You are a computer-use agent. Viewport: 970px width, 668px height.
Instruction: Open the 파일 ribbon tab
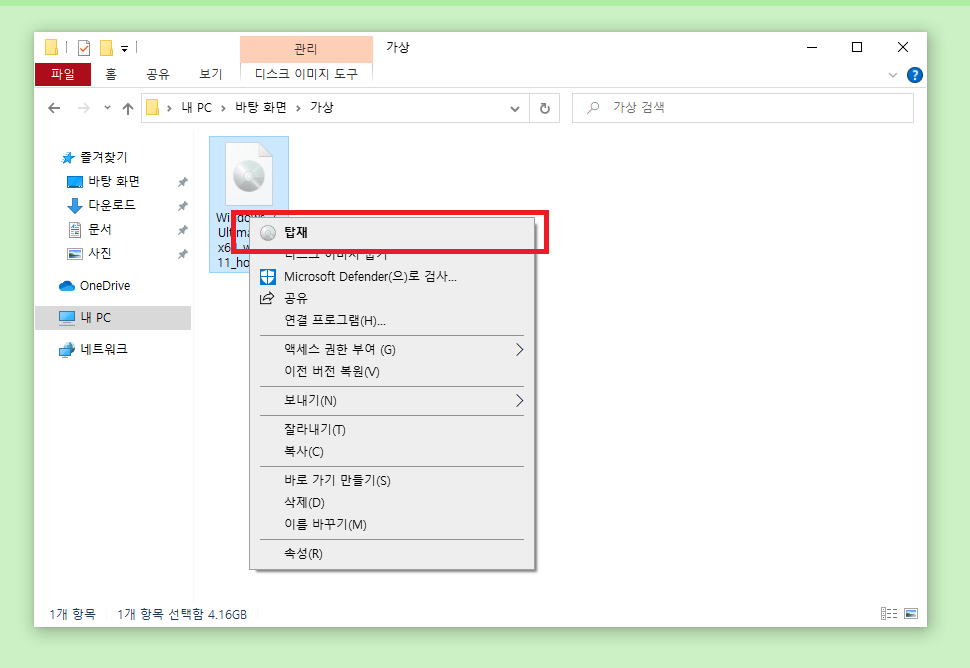[63, 74]
